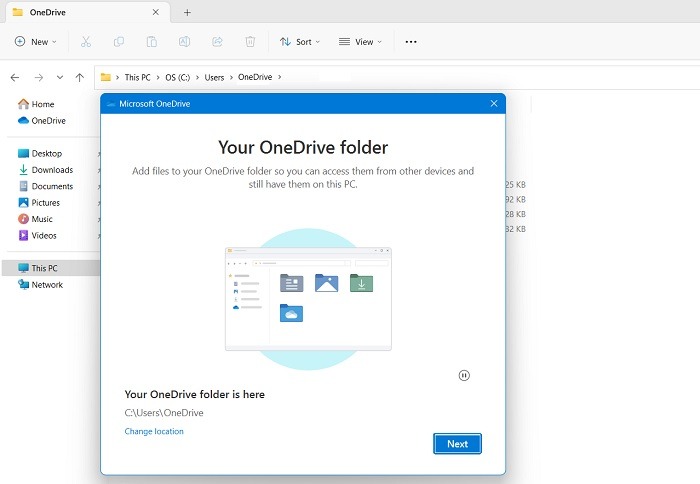This screenshot has height=484, width=700.
Task: Click the folder icon in address bar
Action: click(x=106, y=77)
